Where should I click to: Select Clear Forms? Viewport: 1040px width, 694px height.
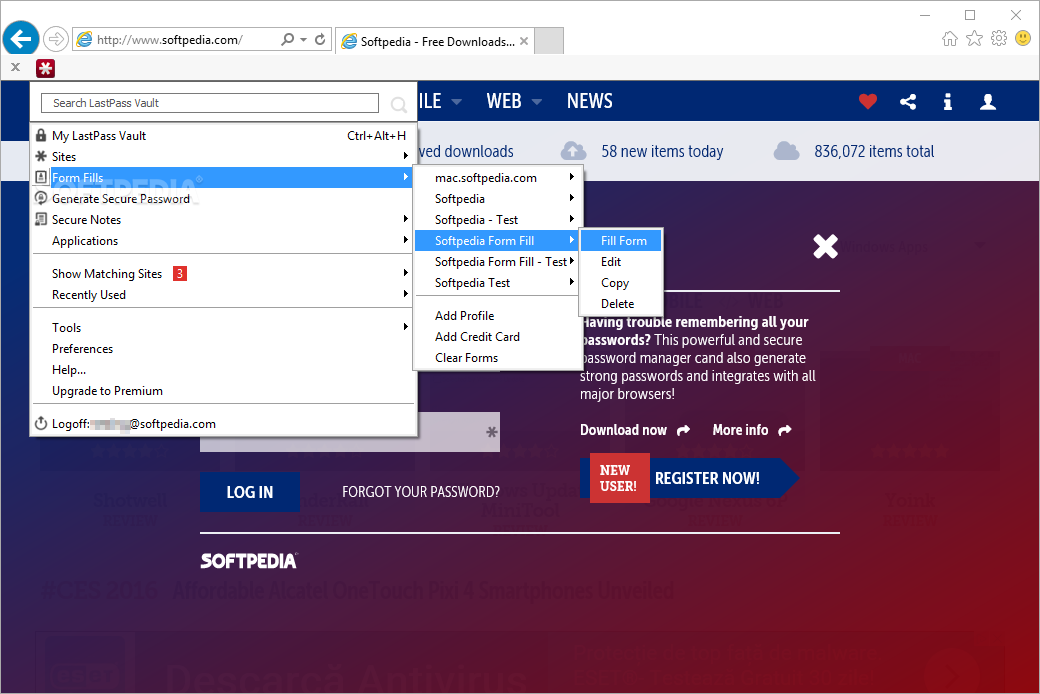[x=498, y=358]
